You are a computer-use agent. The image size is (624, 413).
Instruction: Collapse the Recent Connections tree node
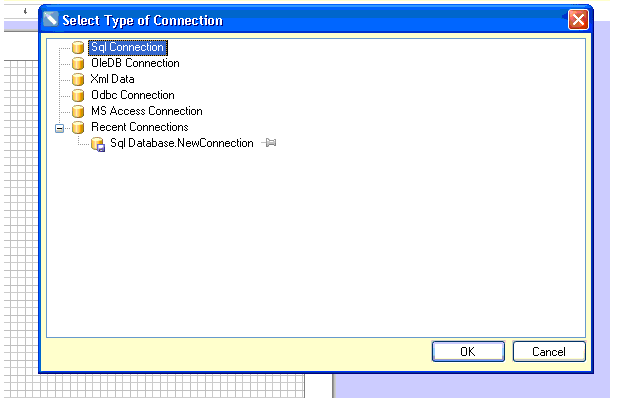pyautogui.click(x=59, y=128)
